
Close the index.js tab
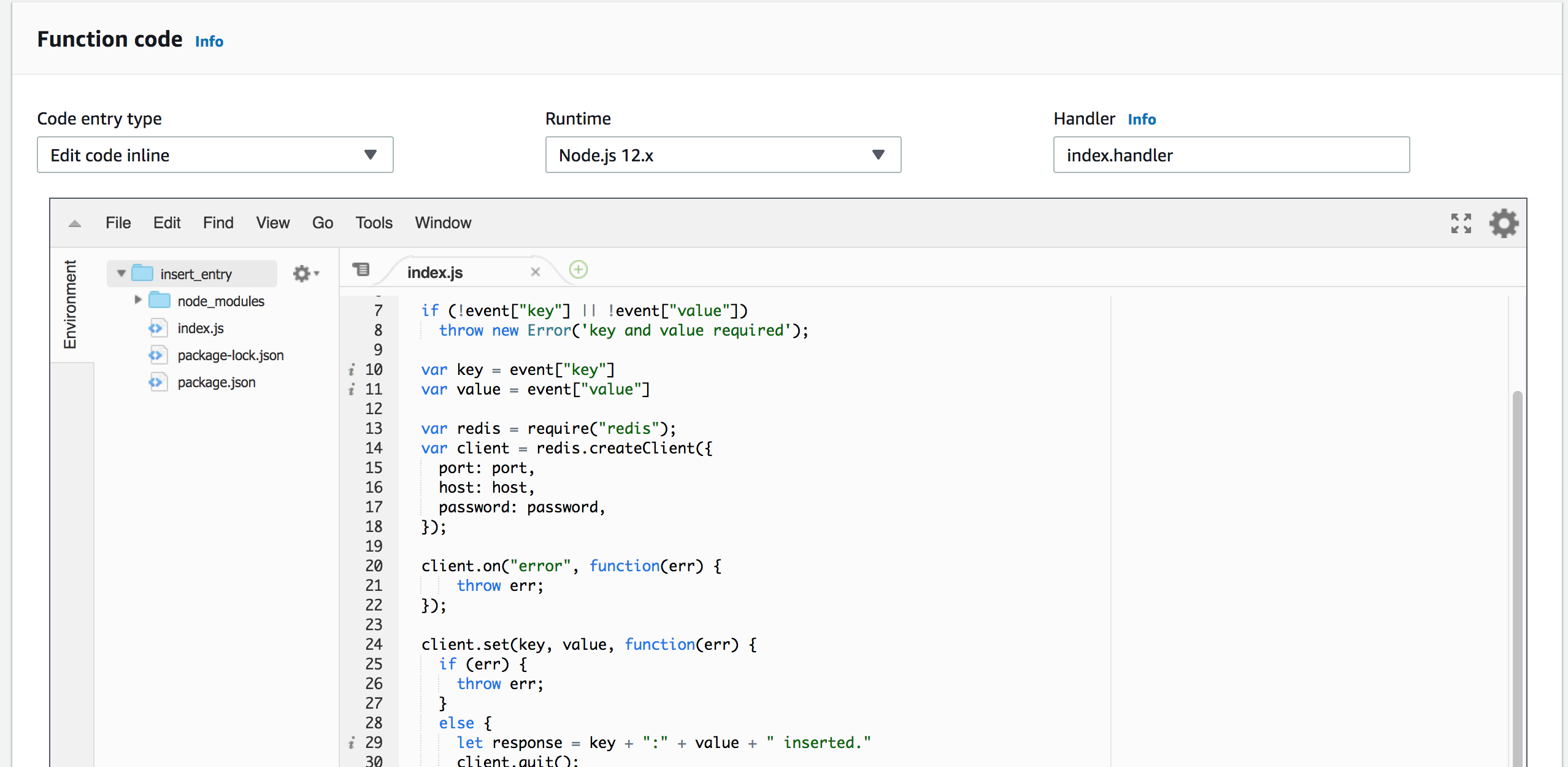pos(535,272)
